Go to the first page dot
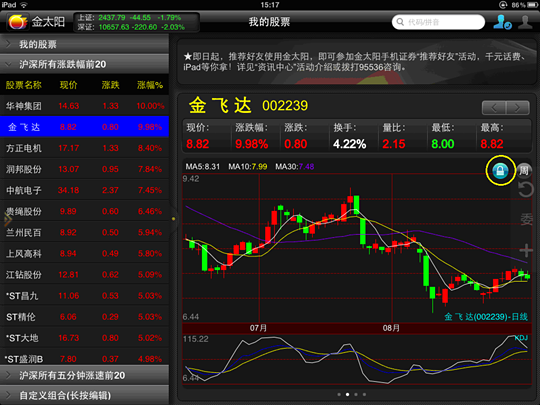The width and height of the screenshot is (540, 405). (x=339, y=395)
